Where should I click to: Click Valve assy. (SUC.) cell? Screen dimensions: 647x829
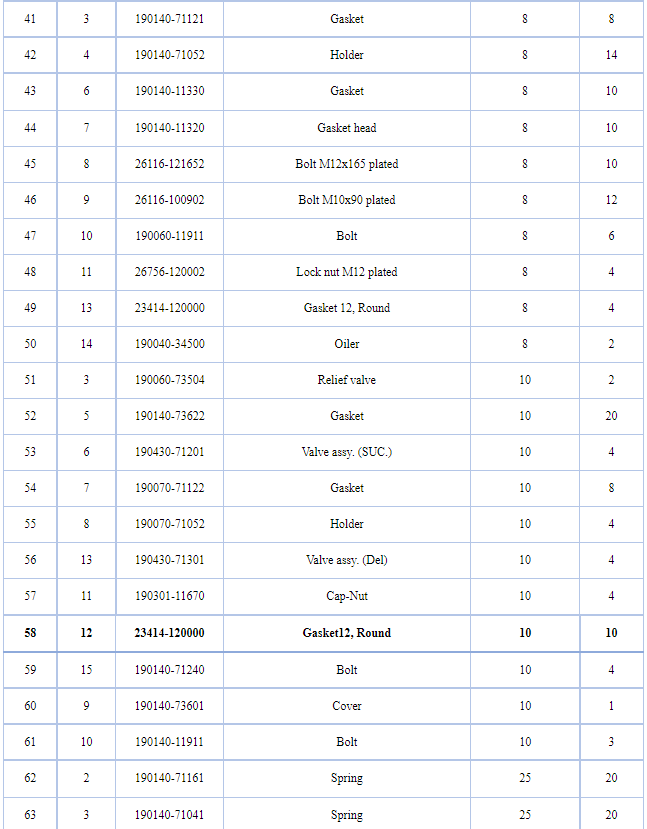pyautogui.click(x=347, y=452)
